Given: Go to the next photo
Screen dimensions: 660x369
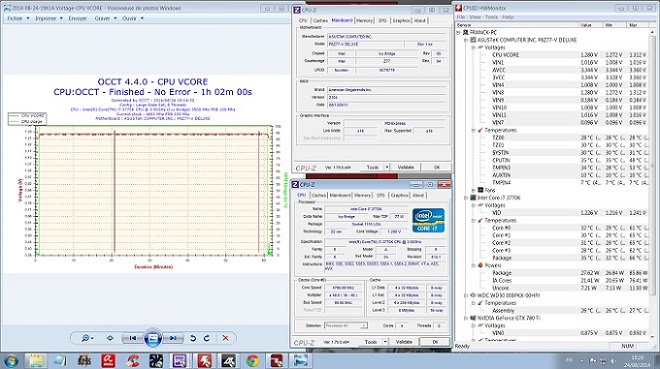Looking at the screenshot, I should pyautogui.click(x=173, y=338).
